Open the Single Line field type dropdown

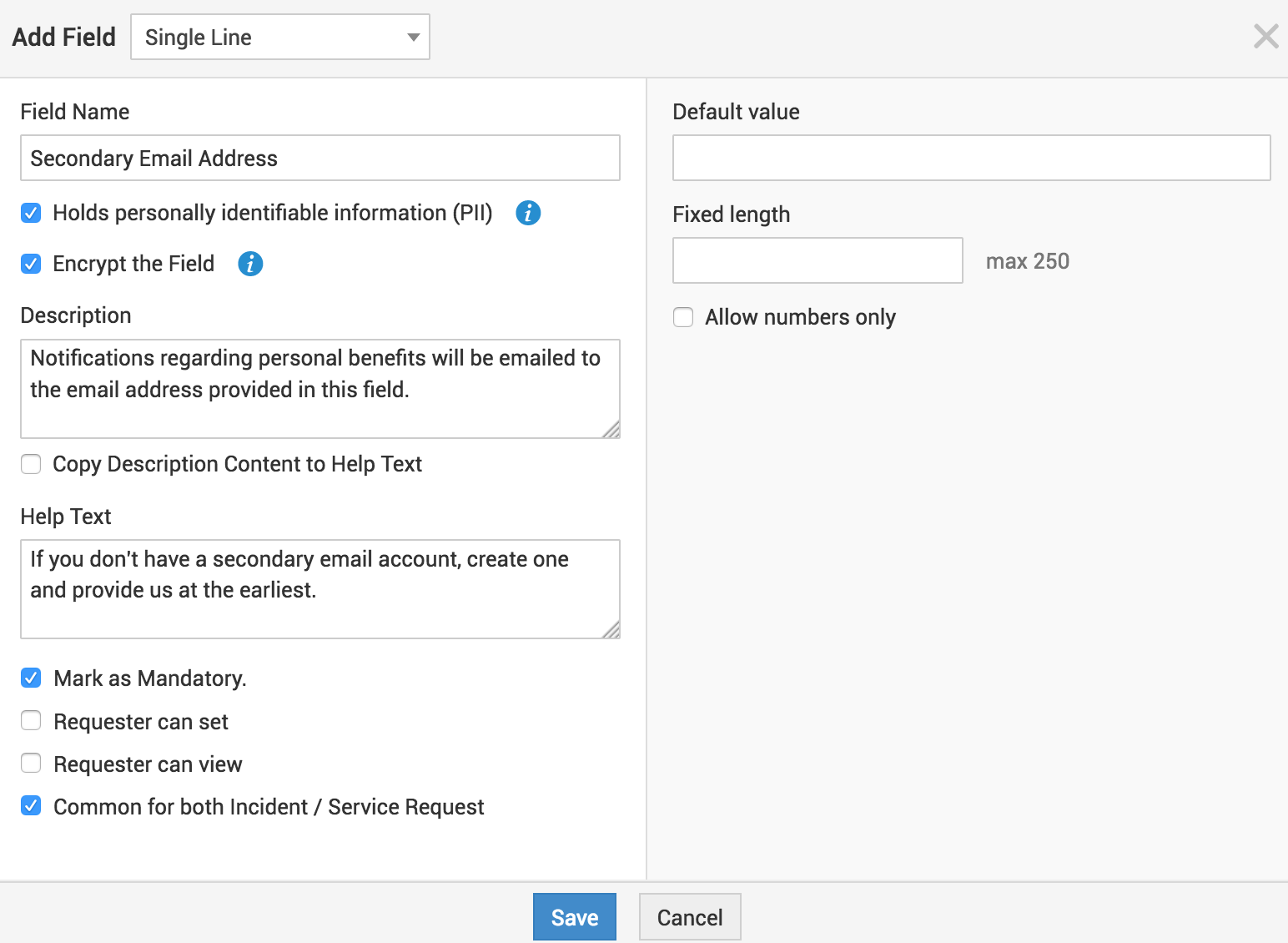click(280, 37)
